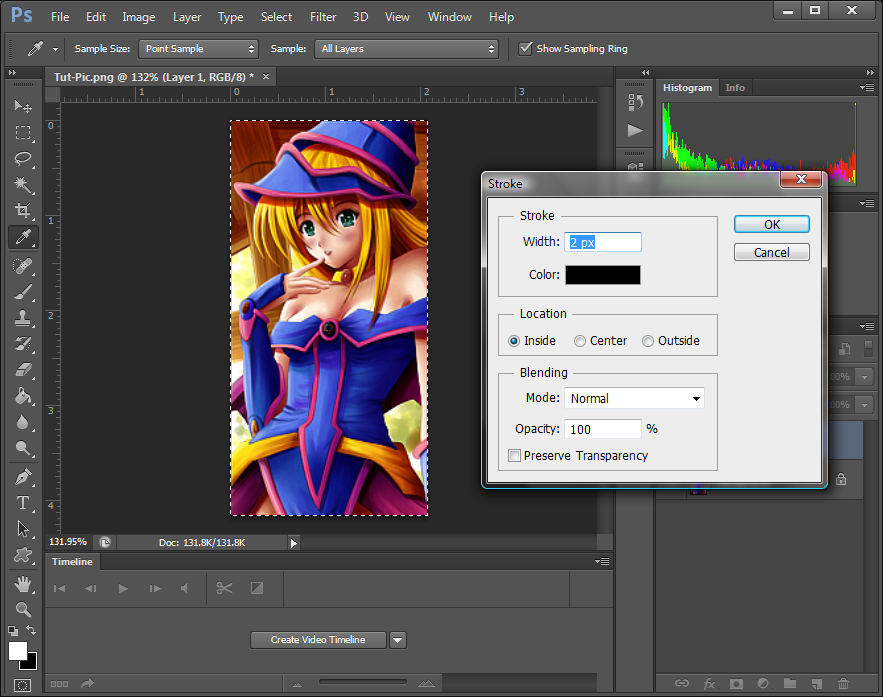Image resolution: width=883 pixels, height=697 pixels.
Task: Select the Rectangular Marquee tool
Action: 23,133
